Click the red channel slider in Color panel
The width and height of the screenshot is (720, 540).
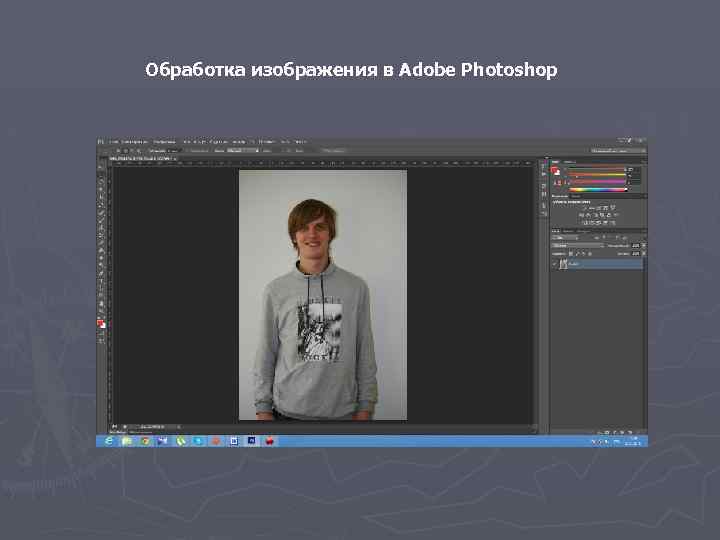pyautogui.click(x=597, y=169)
